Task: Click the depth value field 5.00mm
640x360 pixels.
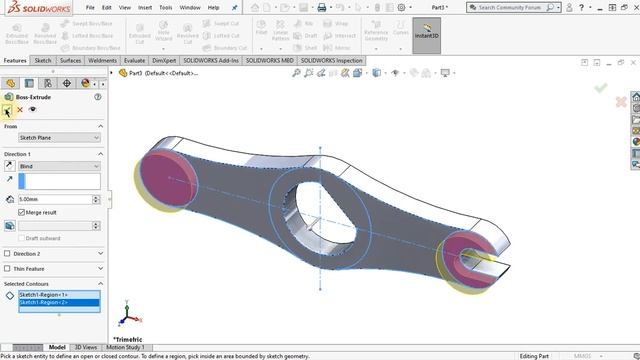Action: coord(55,199)
